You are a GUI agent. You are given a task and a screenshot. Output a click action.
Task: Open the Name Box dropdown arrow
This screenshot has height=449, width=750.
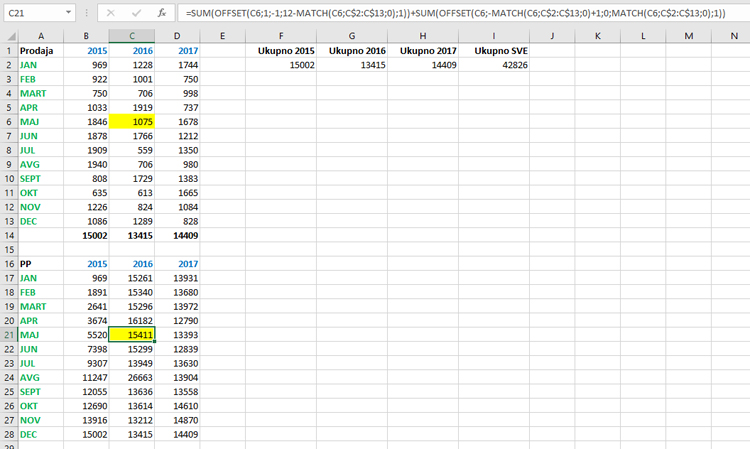[x=67, y=14]
